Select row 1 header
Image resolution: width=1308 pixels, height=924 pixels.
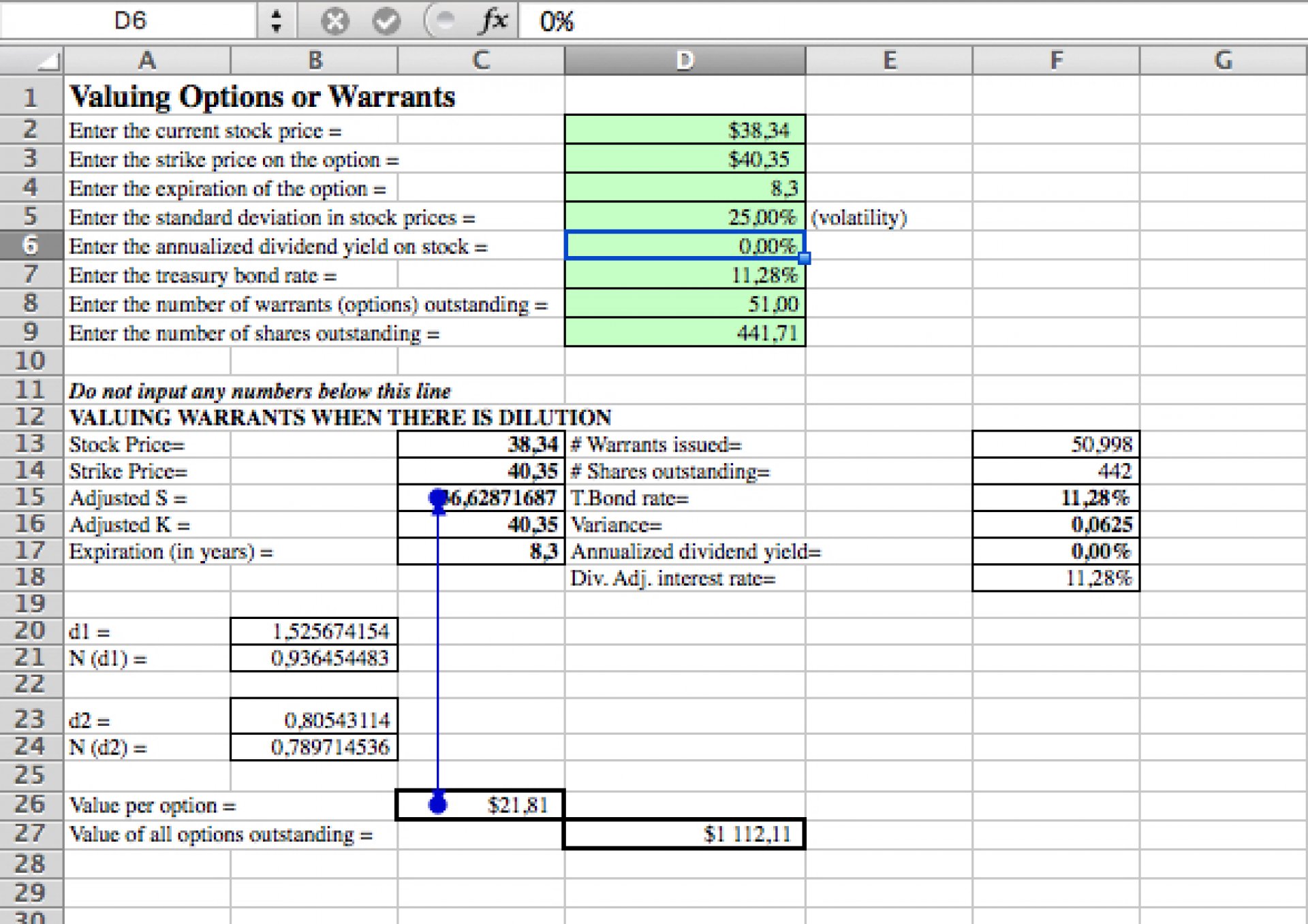point(31,96)
